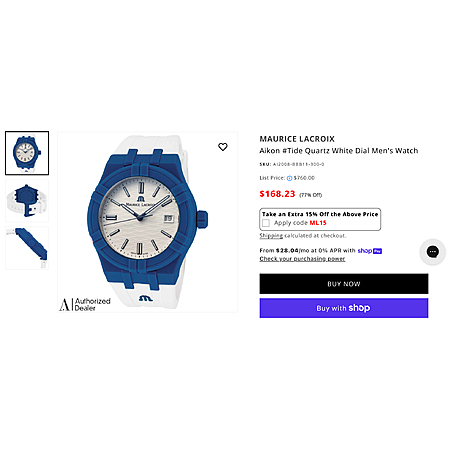Click the $168.23 sale price
The image size is (450, 450).
[x=277, y=194]
